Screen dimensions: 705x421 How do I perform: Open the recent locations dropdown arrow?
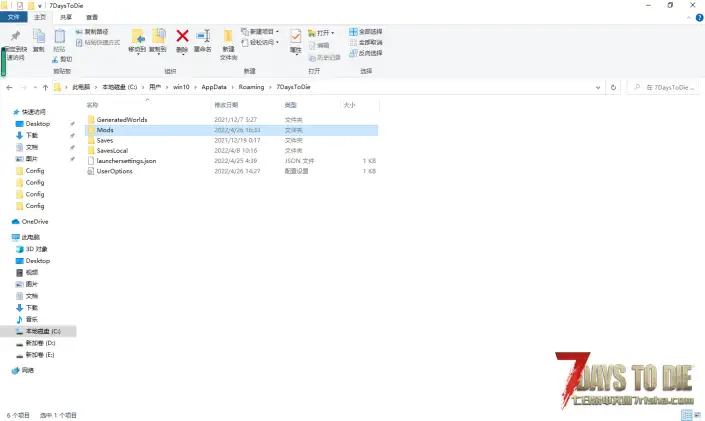click(x=35, y=88)
